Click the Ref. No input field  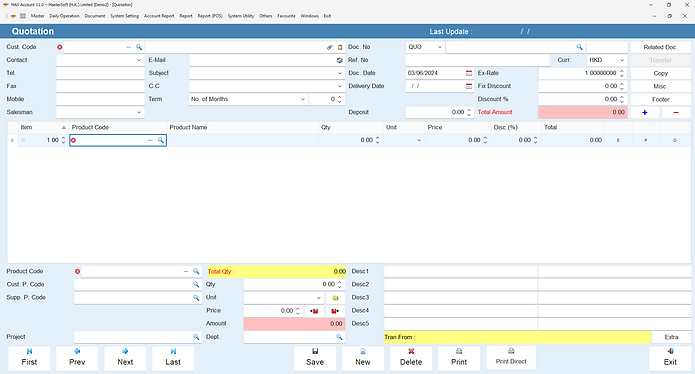click(x=477, y=60)
